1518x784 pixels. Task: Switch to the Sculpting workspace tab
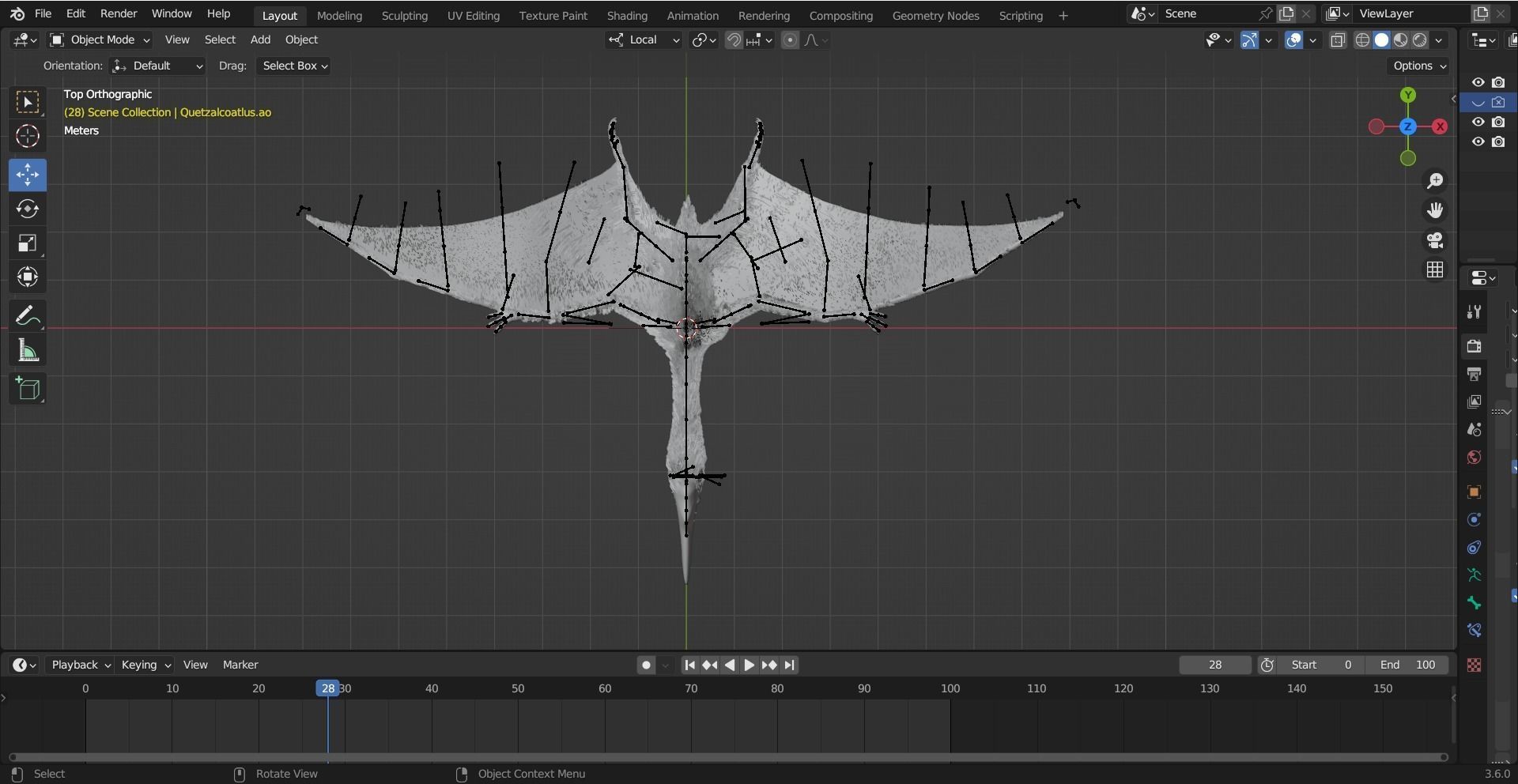(x=404, y=15)
